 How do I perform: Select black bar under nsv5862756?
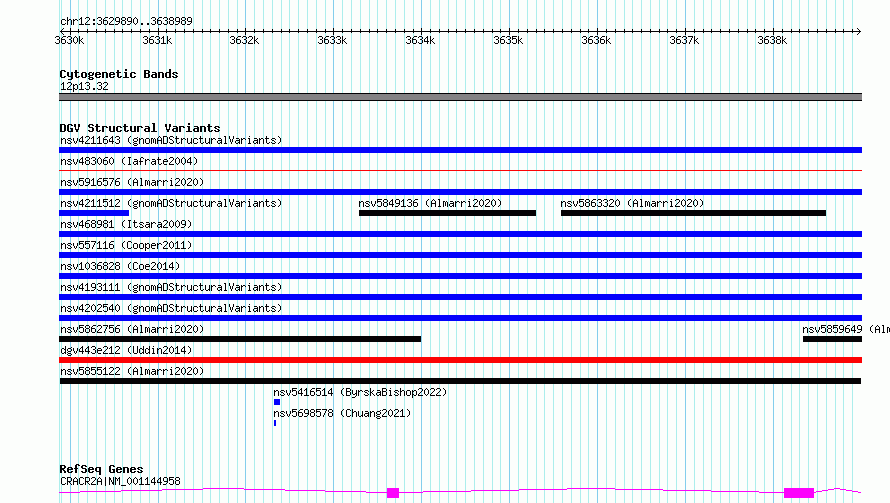[240, 339]
